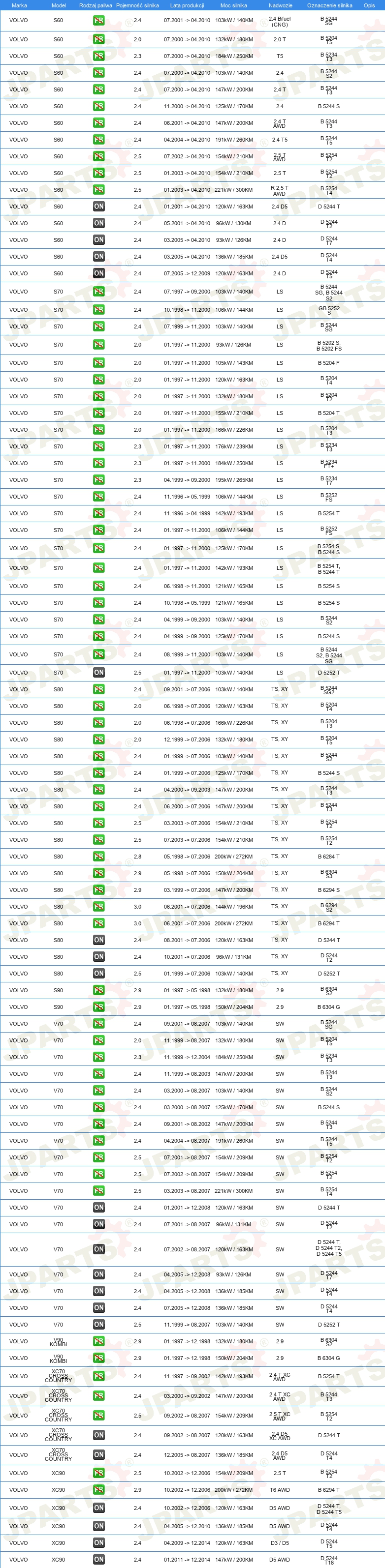The width and height of the screenshot is (385, 1568).
Task: Select the 'D3 / D5' body cell
Action: (x=280, y=1543)
